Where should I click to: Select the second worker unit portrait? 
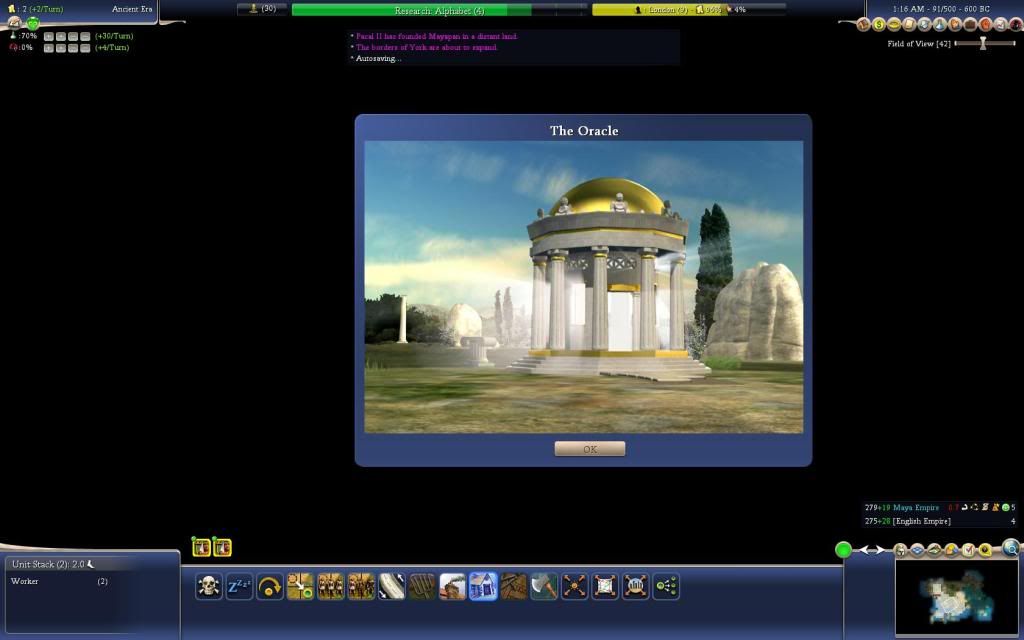222,547
